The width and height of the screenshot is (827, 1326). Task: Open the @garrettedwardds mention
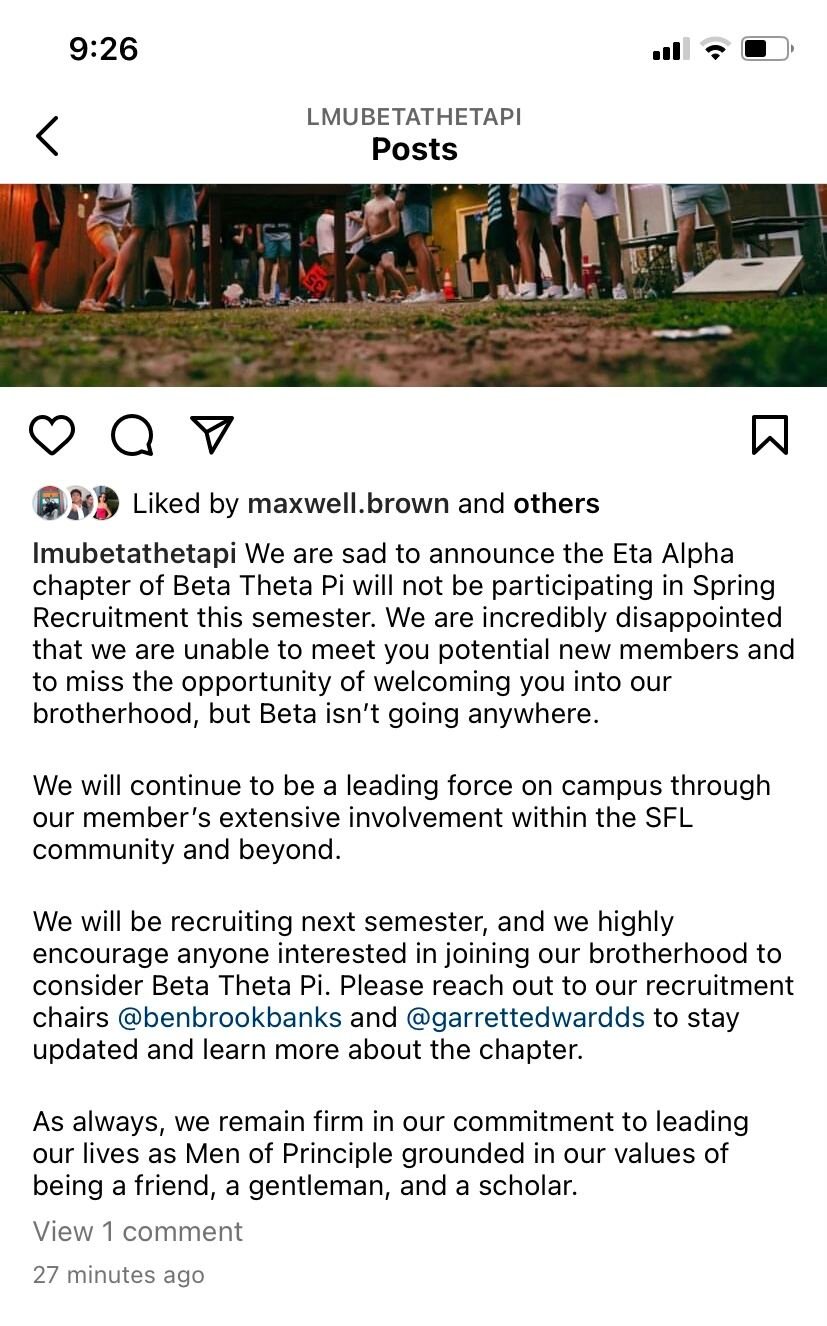point(526,1018)
